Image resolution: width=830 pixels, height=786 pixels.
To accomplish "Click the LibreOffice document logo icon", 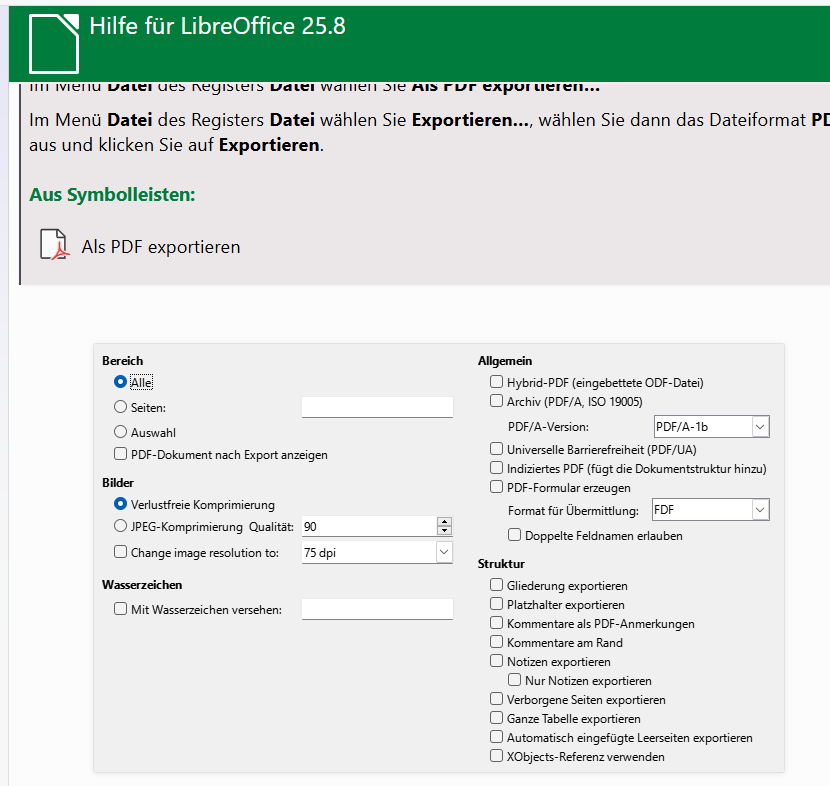I will pos(53,44).
